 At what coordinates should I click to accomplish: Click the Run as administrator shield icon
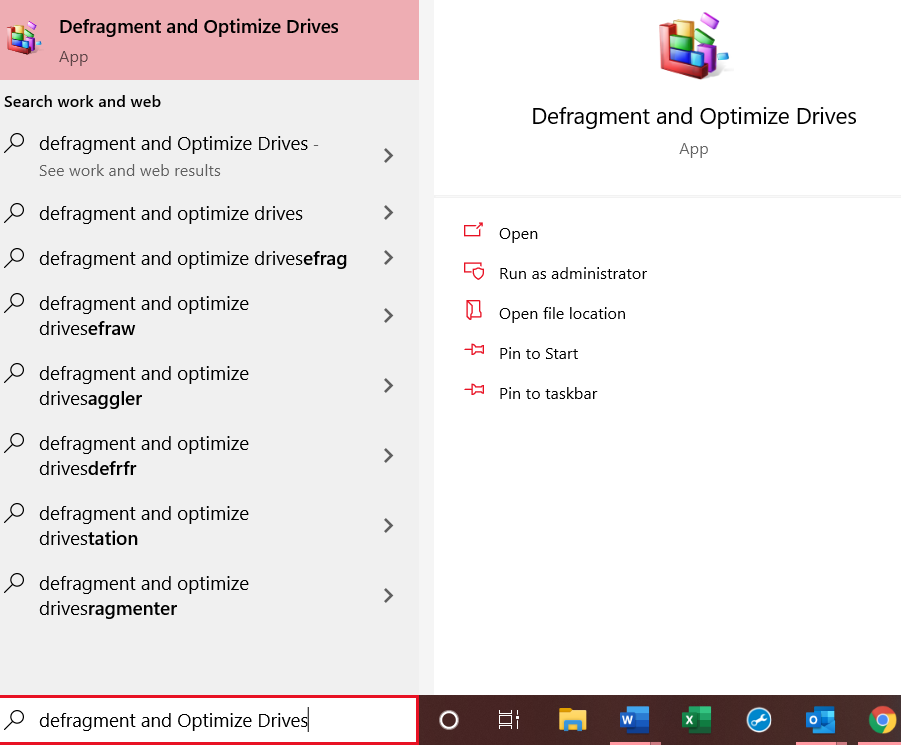point(473,271)
